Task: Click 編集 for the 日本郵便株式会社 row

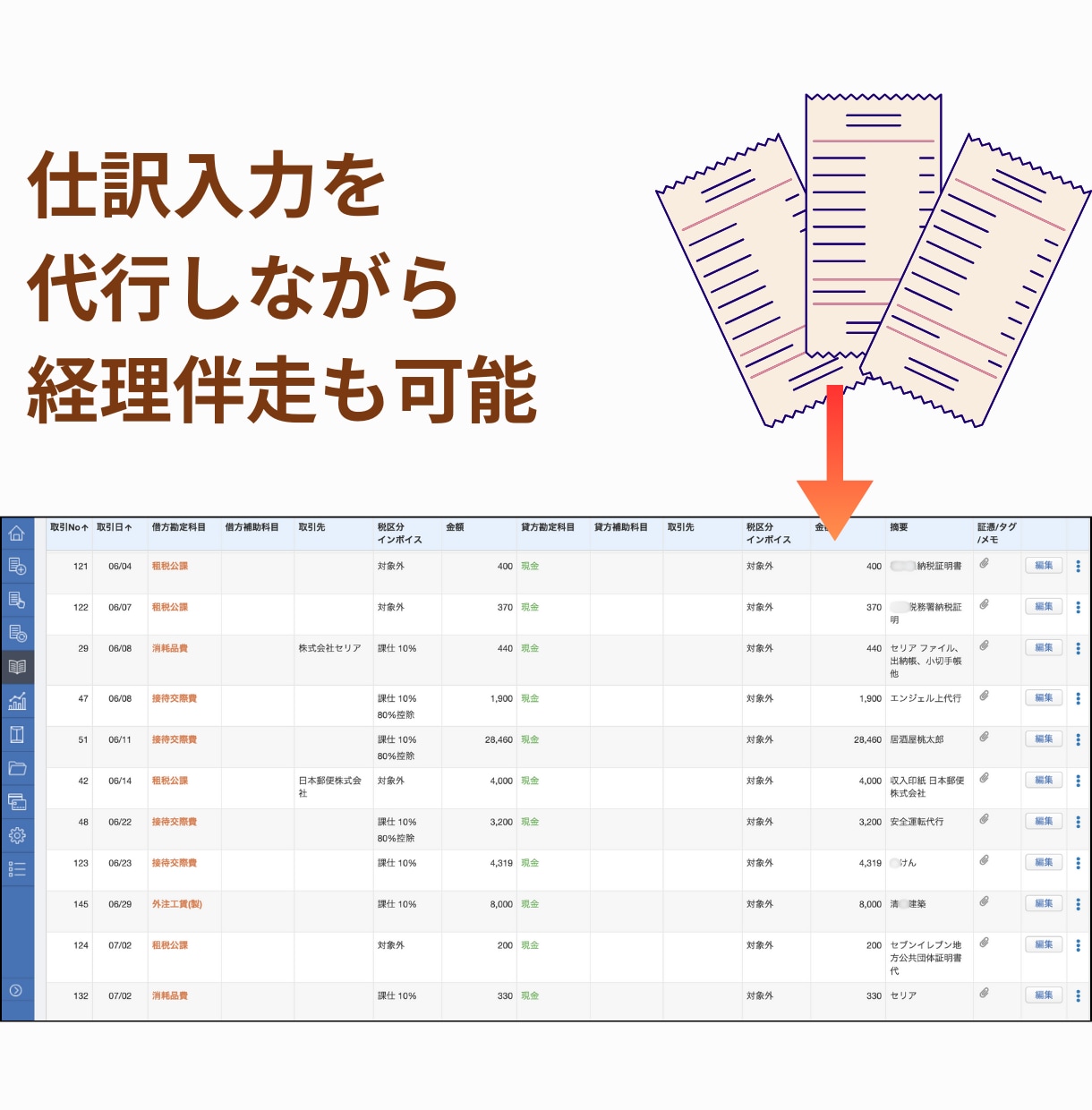Action: coord(1044,781)
